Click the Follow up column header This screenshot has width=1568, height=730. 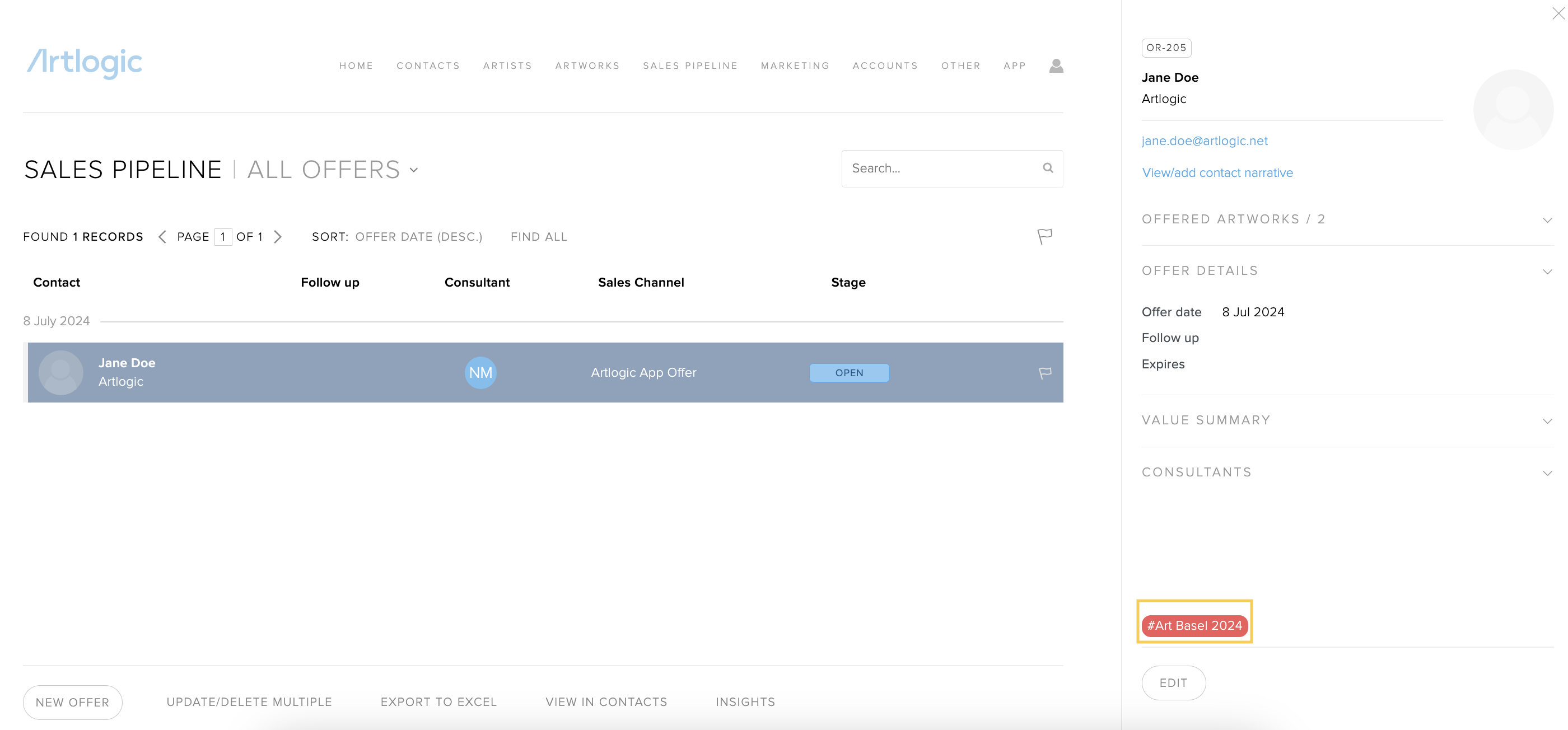[x=330, y=282]
